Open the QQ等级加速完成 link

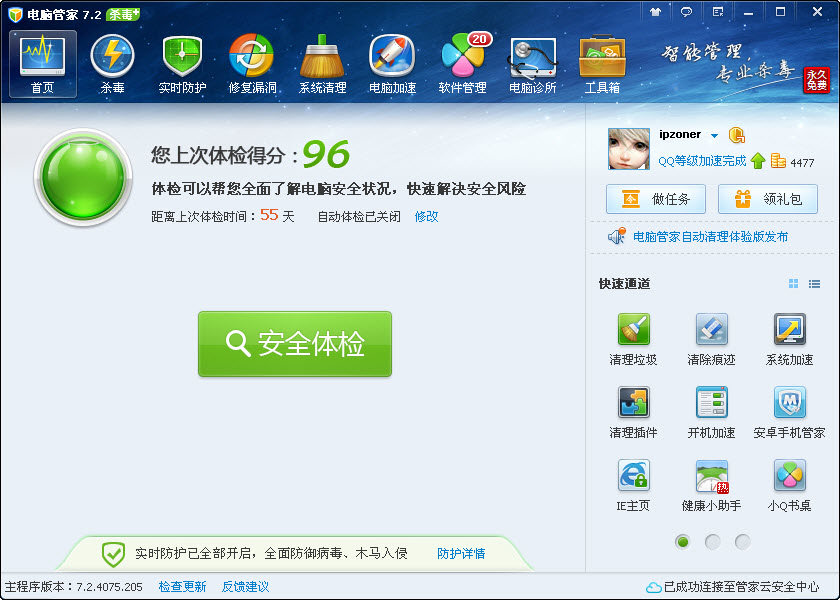click(702, 161)
